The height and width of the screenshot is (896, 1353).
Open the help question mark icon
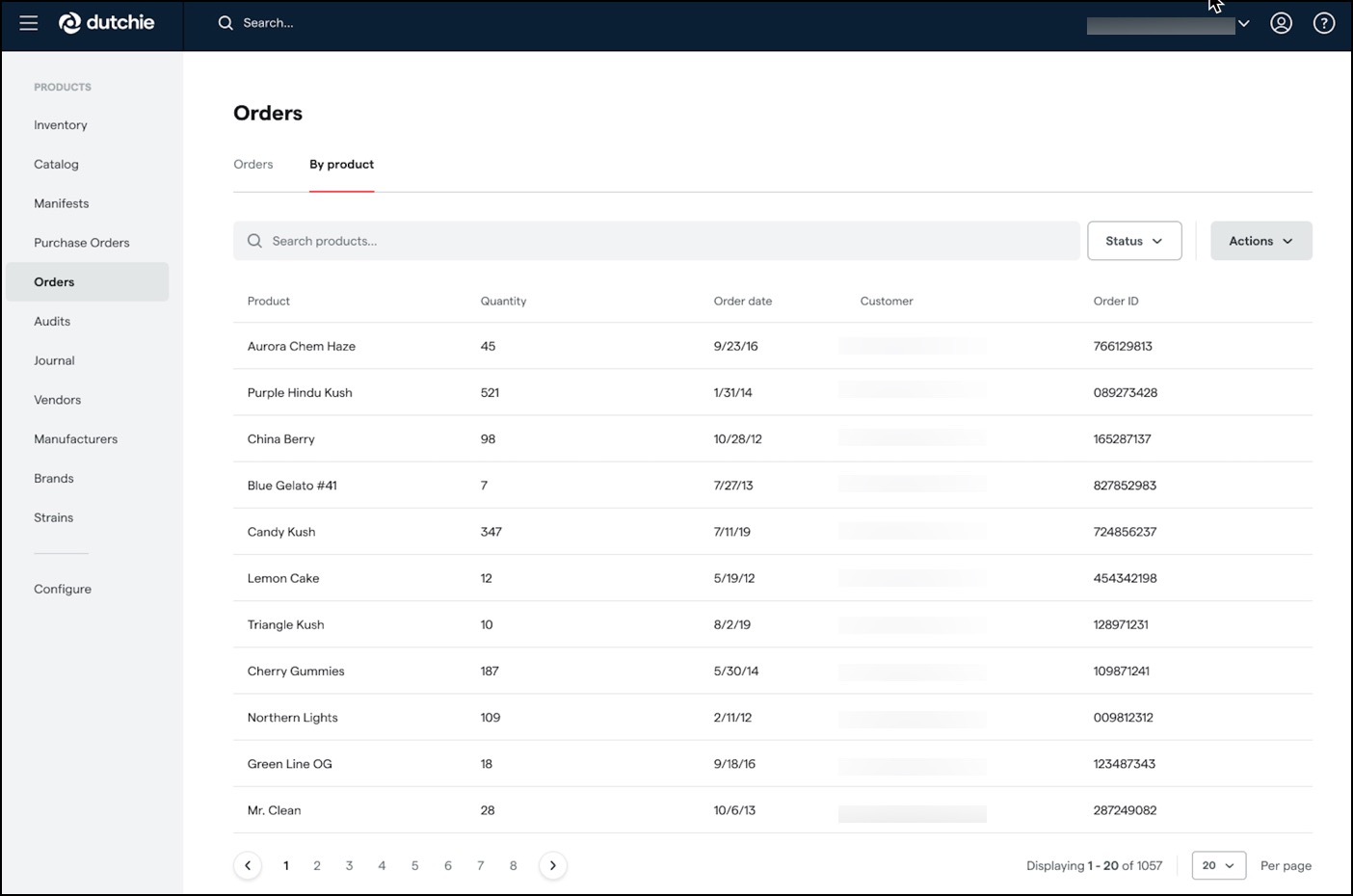[x=1324, y=23]
